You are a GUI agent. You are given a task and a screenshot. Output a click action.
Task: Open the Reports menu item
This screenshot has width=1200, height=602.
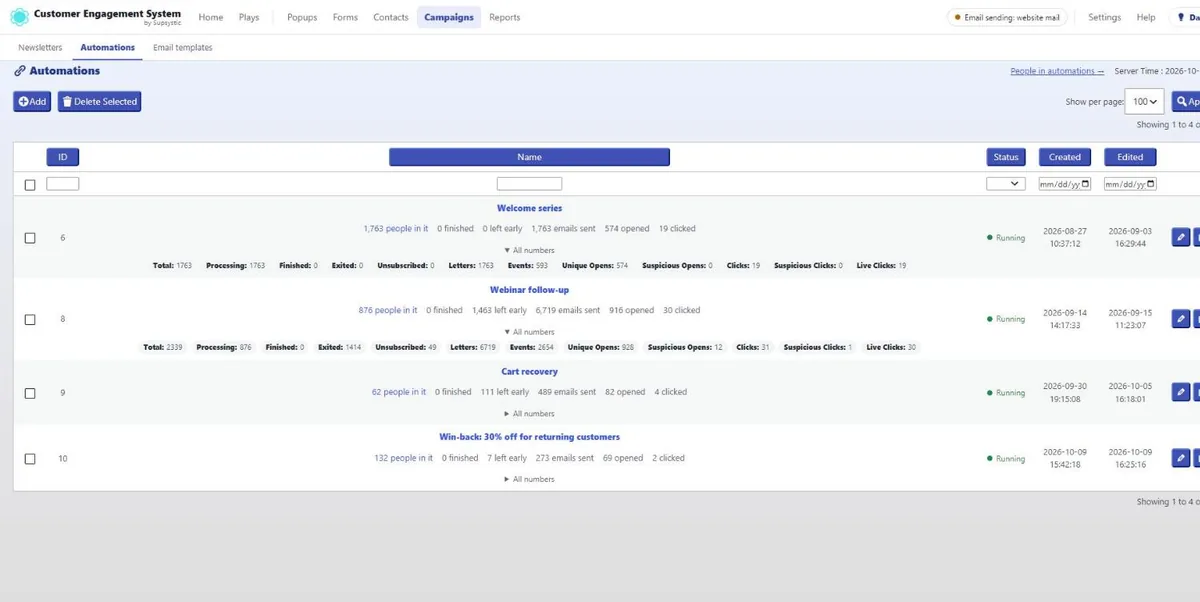click(x=505, y=17)
